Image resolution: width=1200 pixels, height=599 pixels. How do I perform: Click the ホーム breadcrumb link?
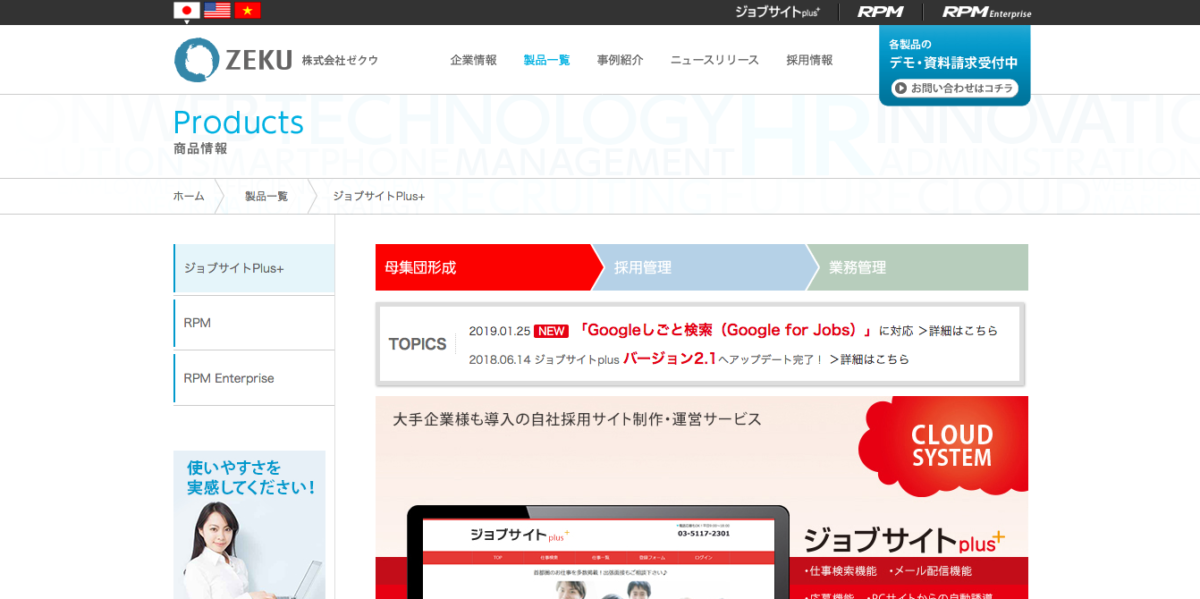pos(188,196)
